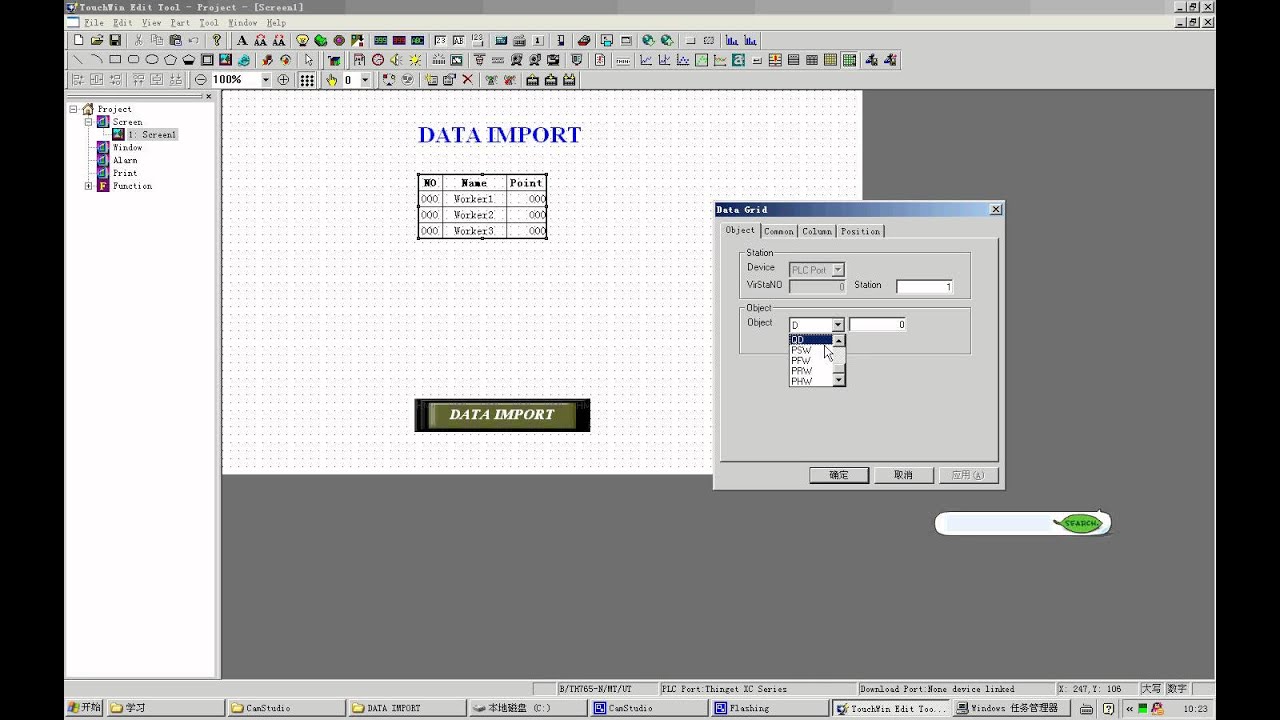The width and height of the screenshot is (1280, 720).
Task: Select the straight Line drawing tool
Action: point(78,60)
